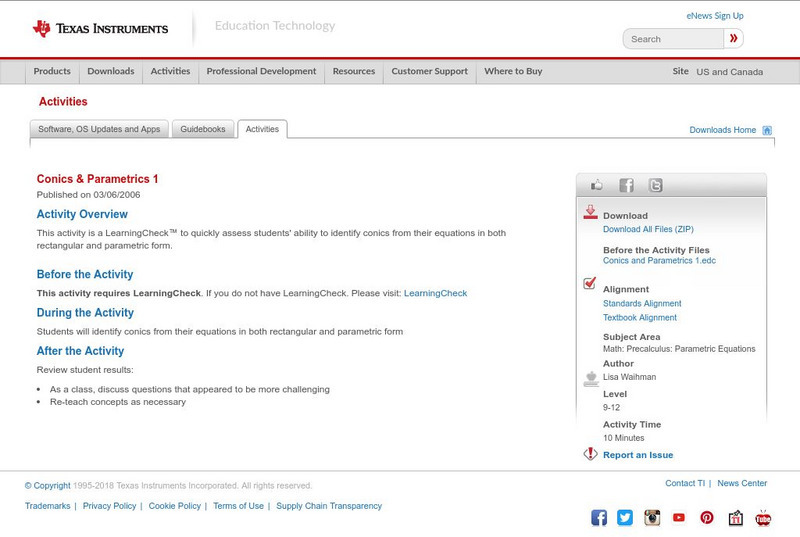Download Conics and Parametrics 1.edc file
This screenshot has width=800, height=537.
[659, 261]
